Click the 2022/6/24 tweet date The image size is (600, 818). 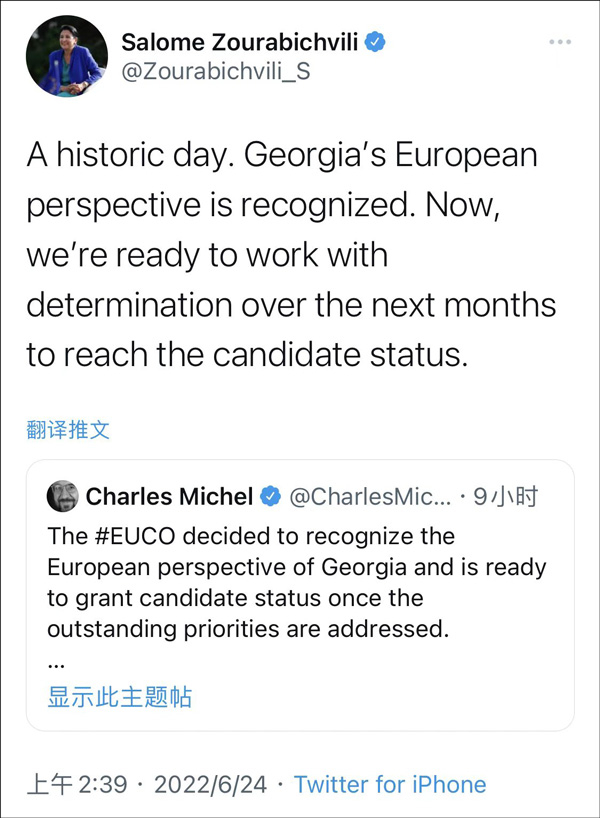pyautogui.click(x=210, y=784)
